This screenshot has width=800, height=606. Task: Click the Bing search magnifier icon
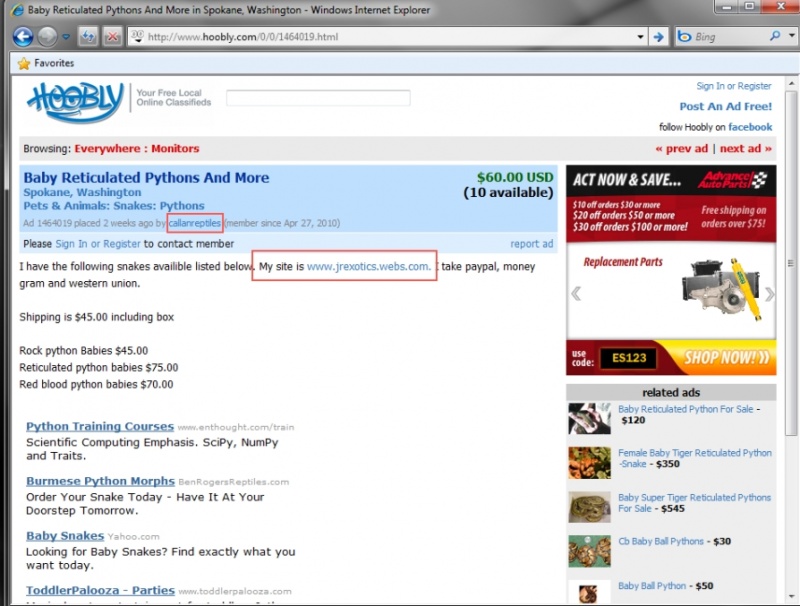click(775, 36)
